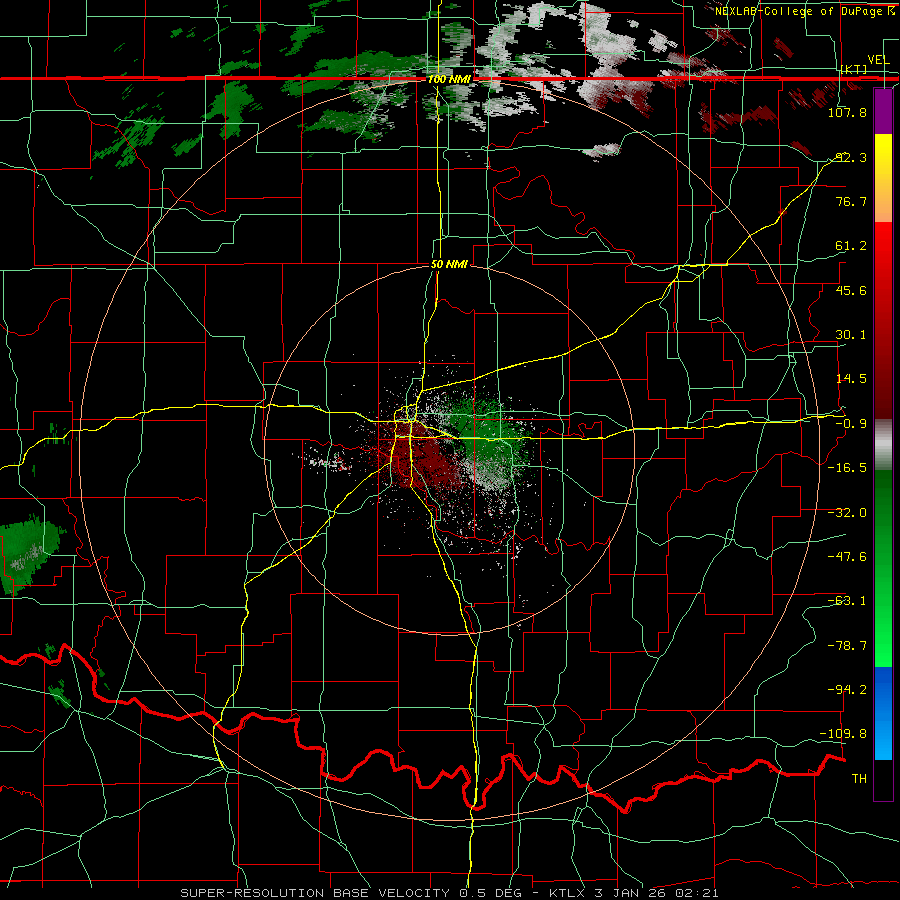The width and height of the screenshot is (900, 900).
Task: Click the 14.5 scale value
Action: pyautogui.click(x=851, y=379)
